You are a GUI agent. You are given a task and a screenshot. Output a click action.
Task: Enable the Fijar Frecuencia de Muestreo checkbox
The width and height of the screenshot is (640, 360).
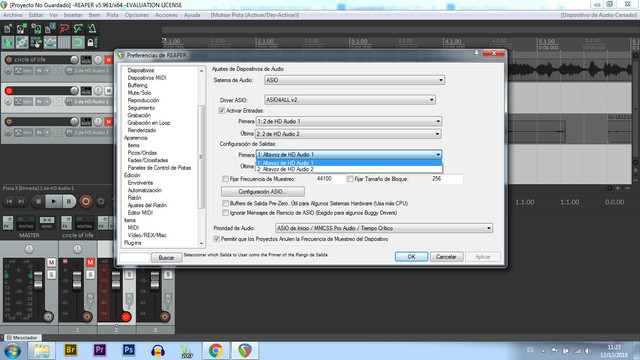[x=225, y=179]
